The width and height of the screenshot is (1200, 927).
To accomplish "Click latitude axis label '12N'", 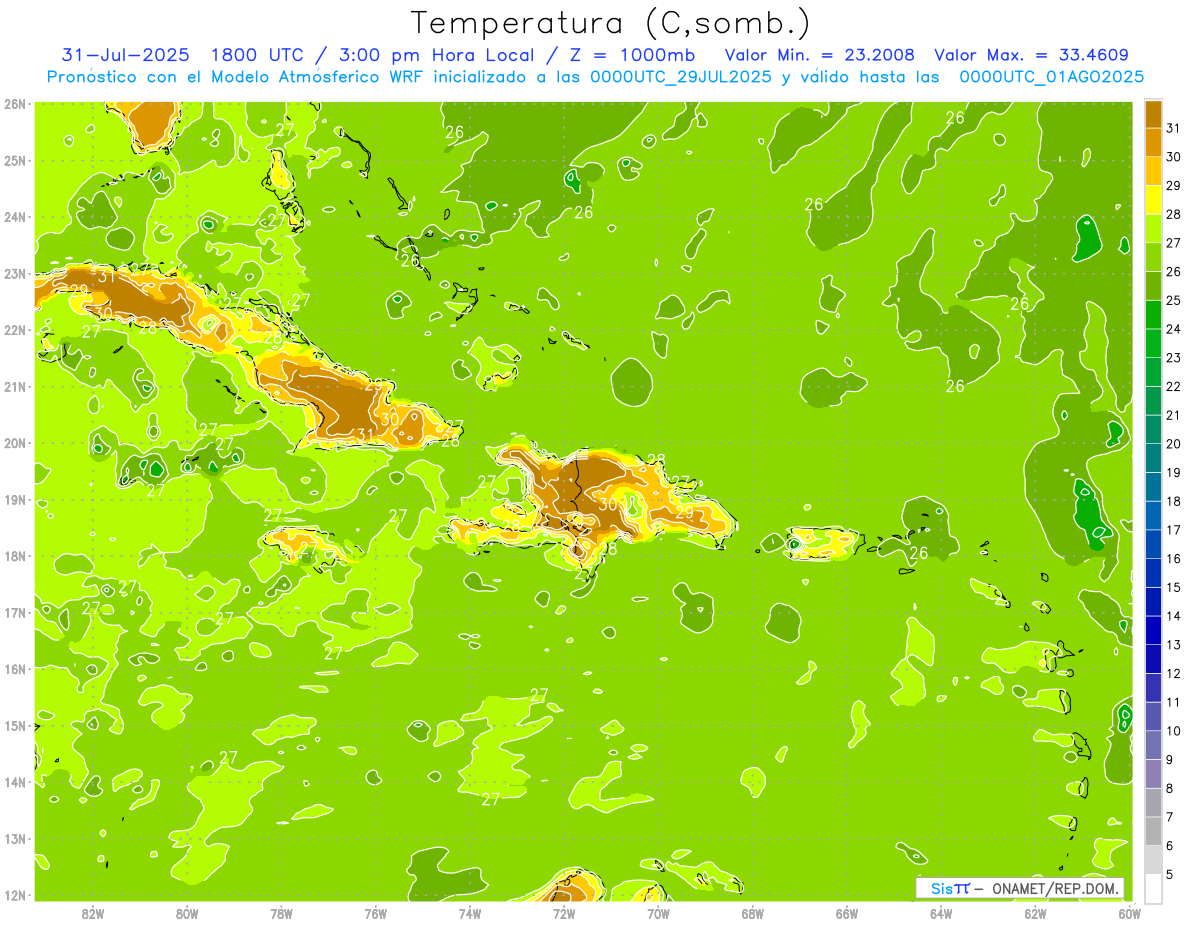I will (x=15, y=895).
